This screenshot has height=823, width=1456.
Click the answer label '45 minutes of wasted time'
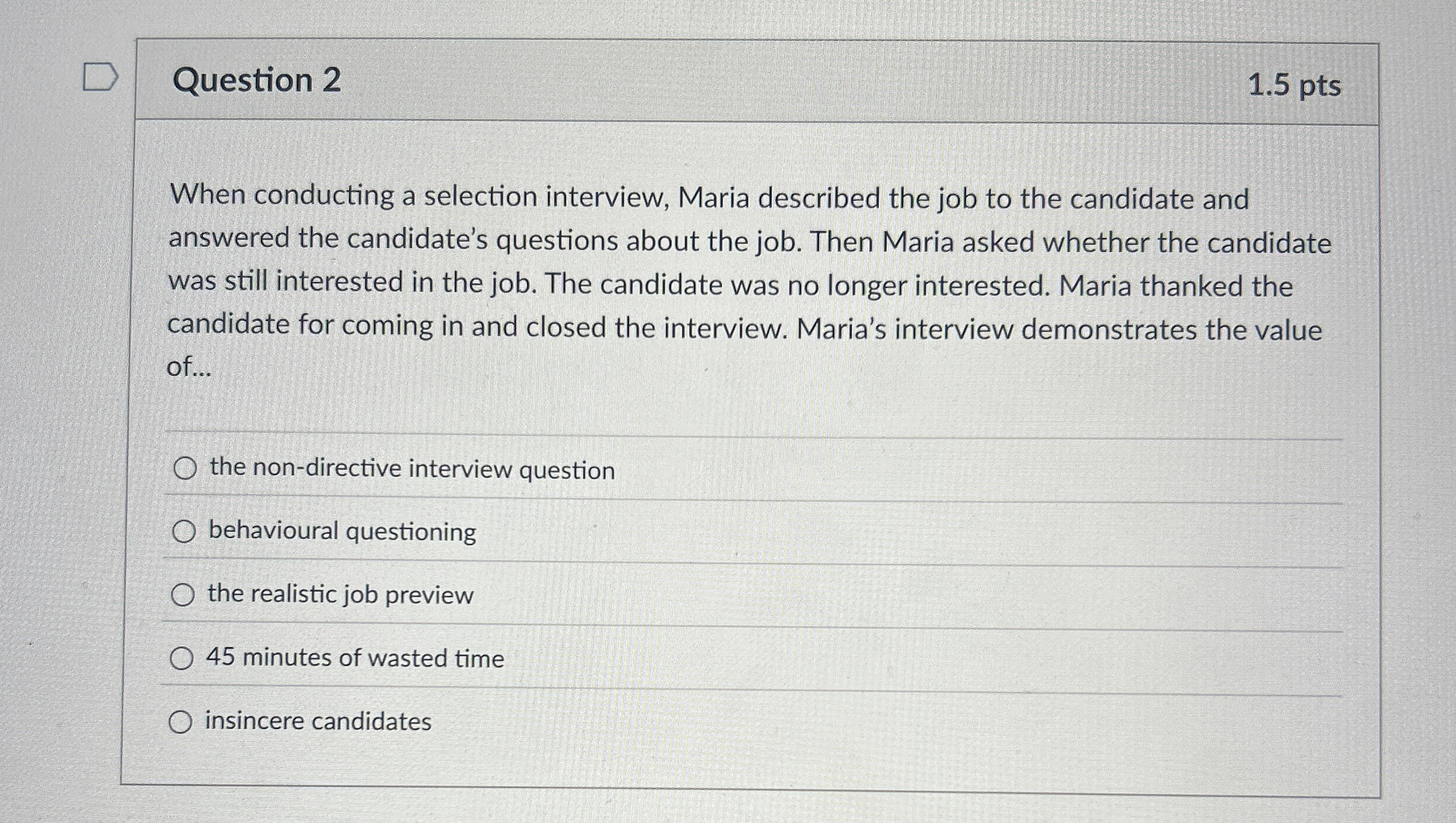click(354, 659)
